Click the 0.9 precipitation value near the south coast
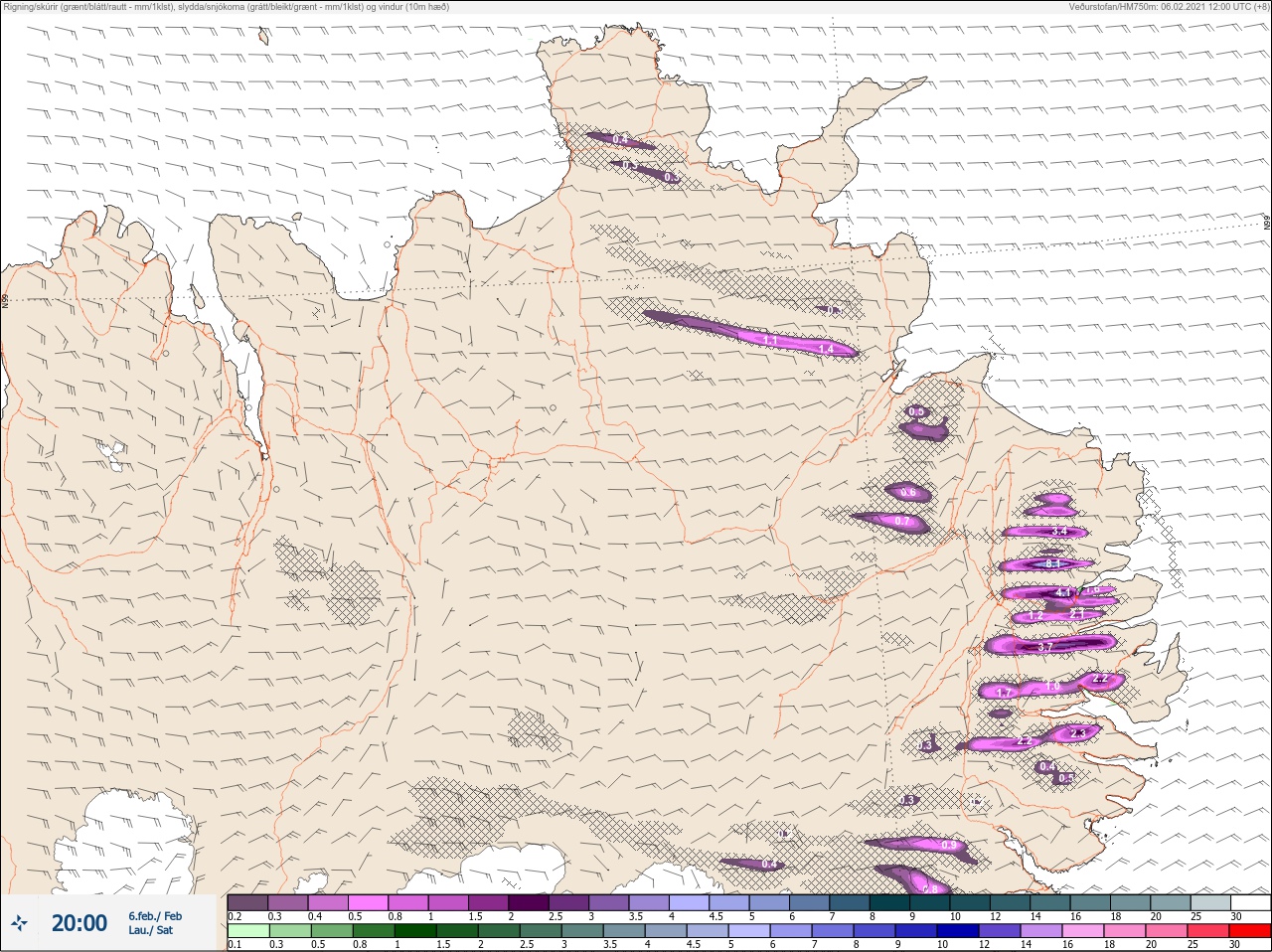This screenshot has height=952, width=1272. click(948, 846)
